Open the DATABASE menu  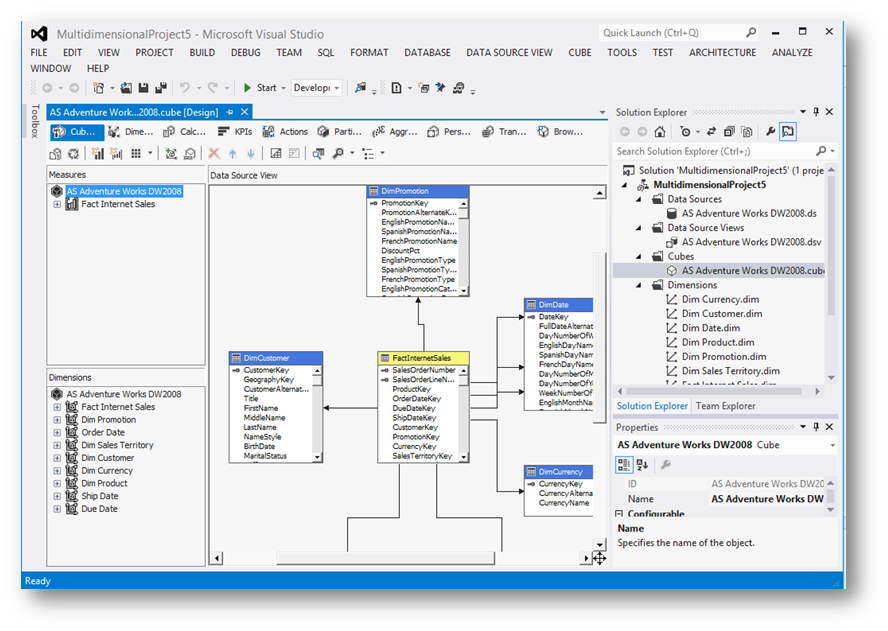427,53
